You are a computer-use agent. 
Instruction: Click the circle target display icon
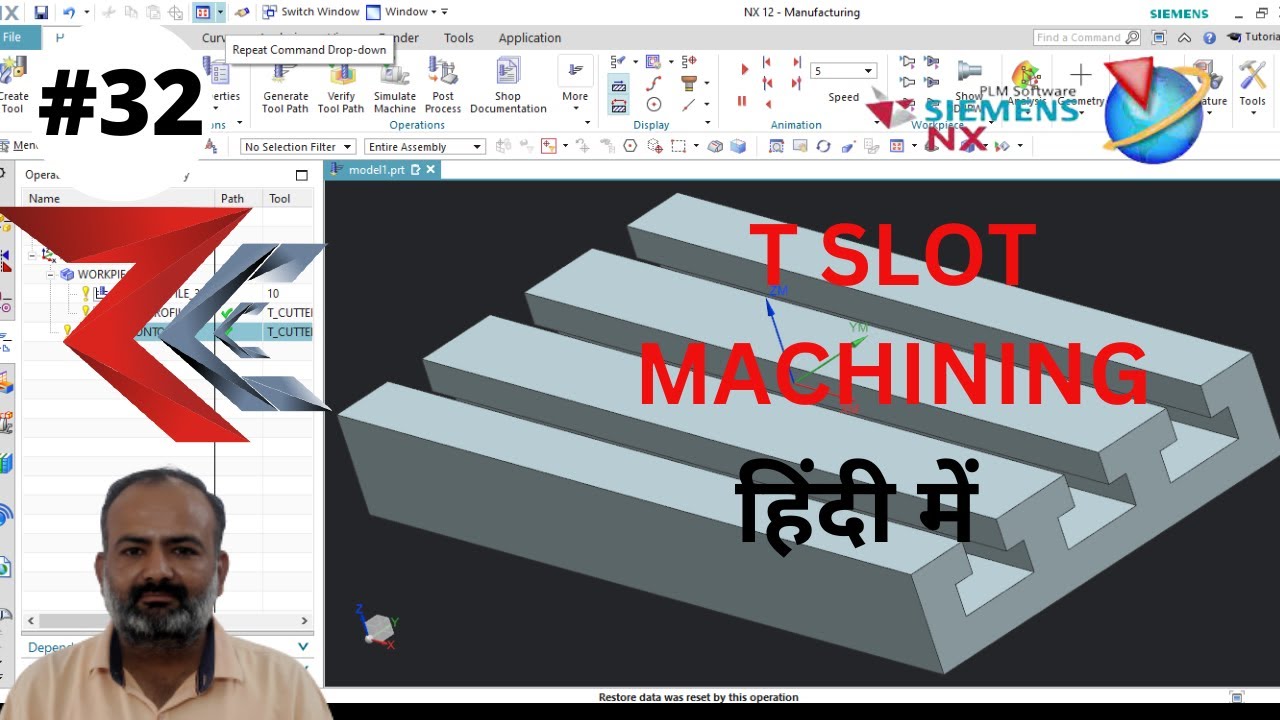tap(654, 104)
